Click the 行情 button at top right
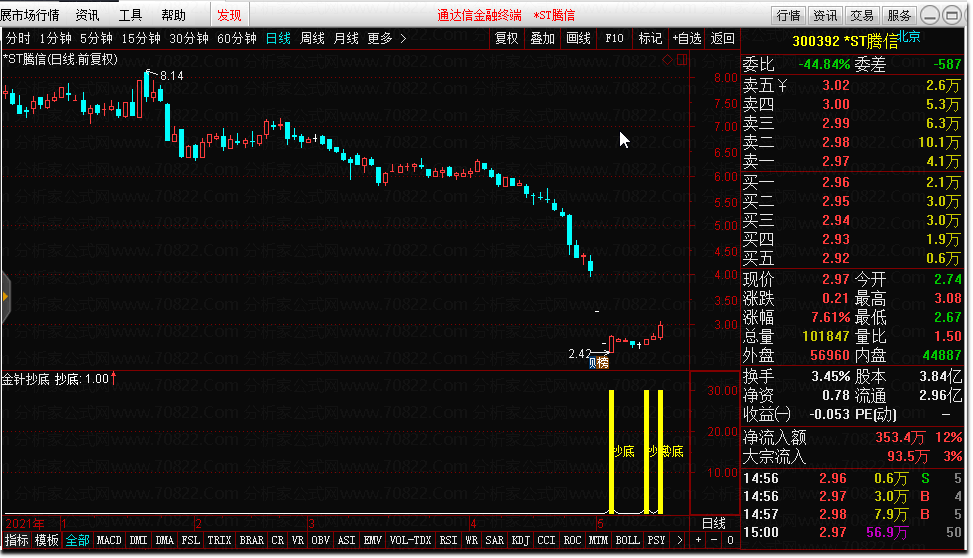The image size is (973, 558). (x=789, y=15)
